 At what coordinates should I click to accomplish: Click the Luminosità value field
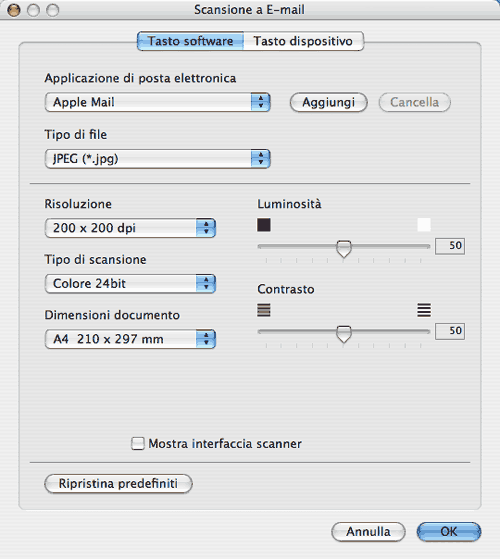(450, 246)
